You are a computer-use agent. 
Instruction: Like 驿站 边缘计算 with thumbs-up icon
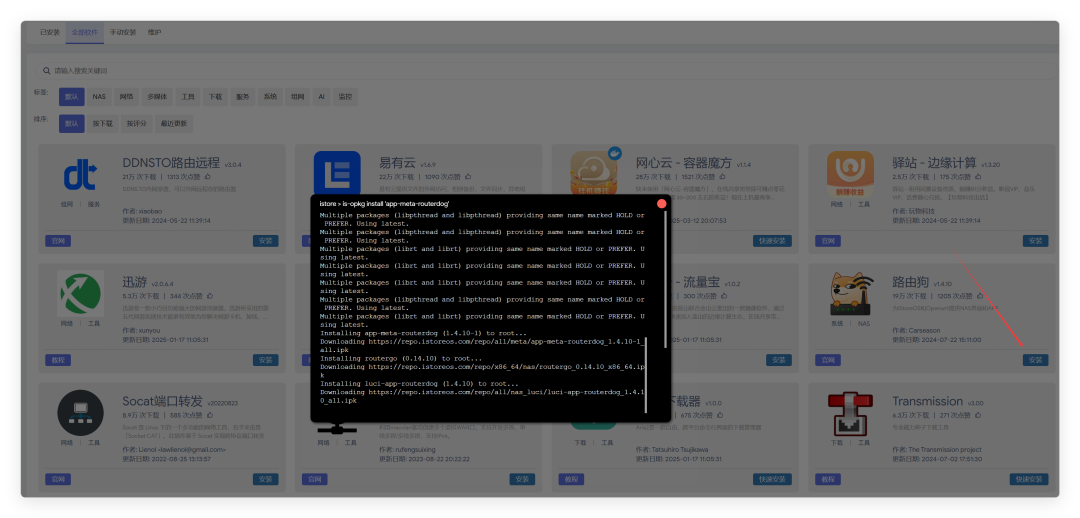(977, 177)
